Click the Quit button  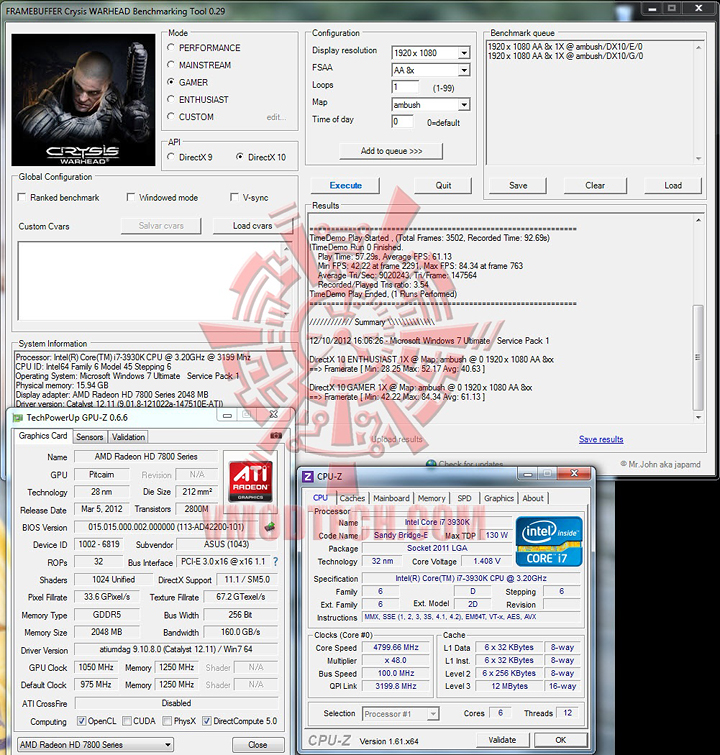[443, 185]
